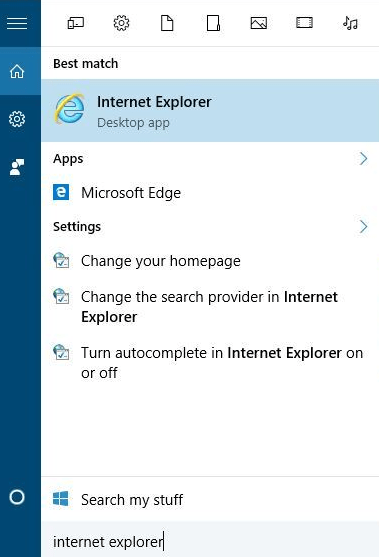379x557 pixels.
Task: Click the Cortana circle icon
Action: [17, 497]
